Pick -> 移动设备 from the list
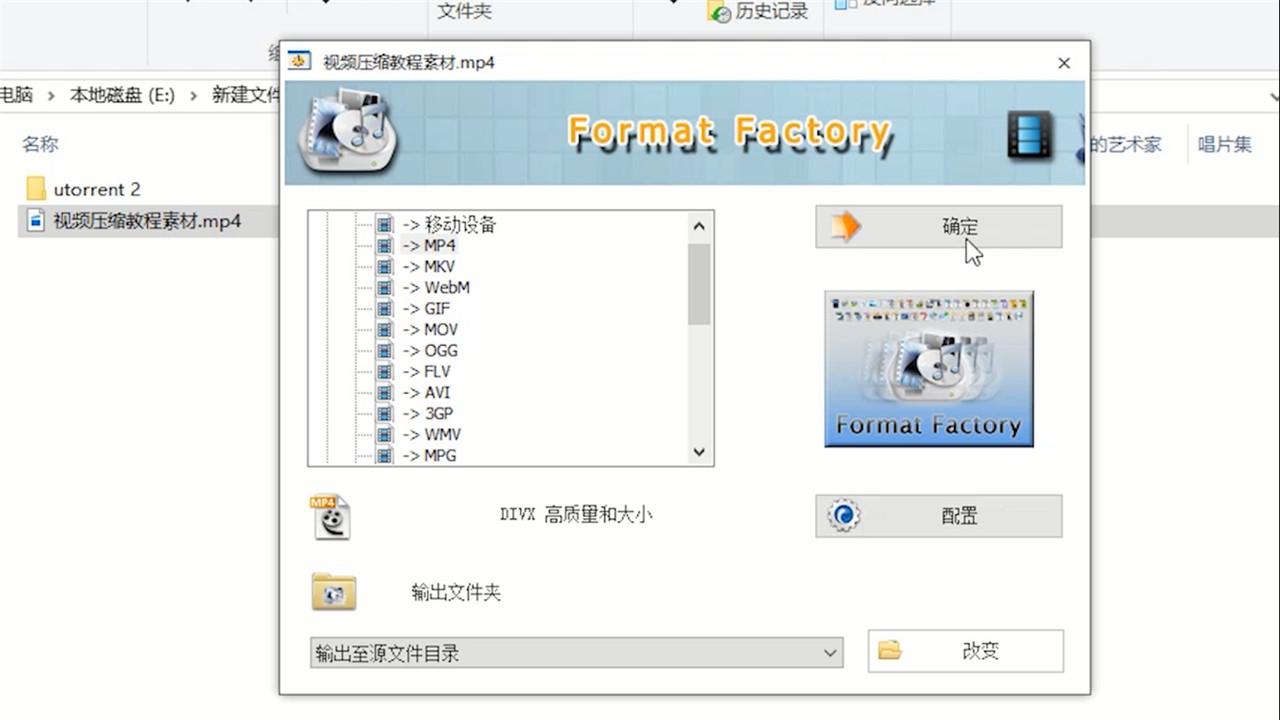This screenshot has height=720, width=1280. coord(449,224)
